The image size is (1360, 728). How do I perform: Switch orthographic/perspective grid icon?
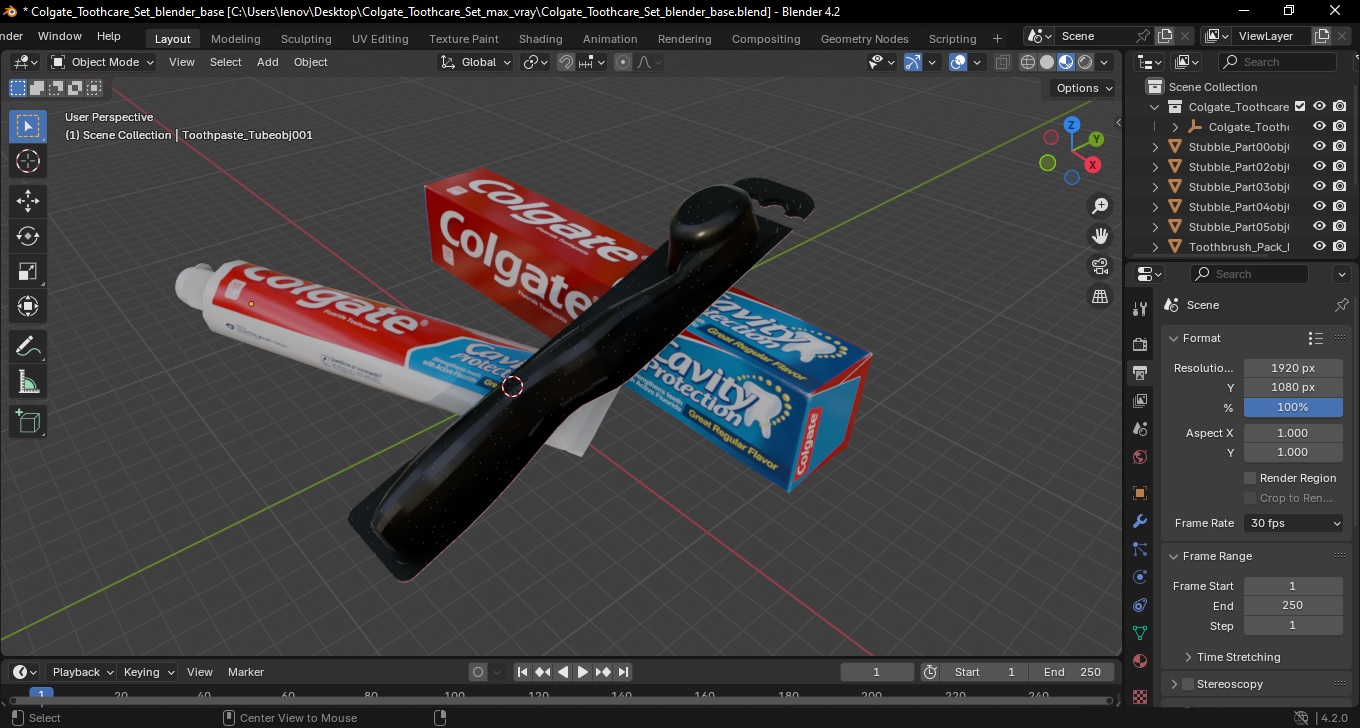1100,296
